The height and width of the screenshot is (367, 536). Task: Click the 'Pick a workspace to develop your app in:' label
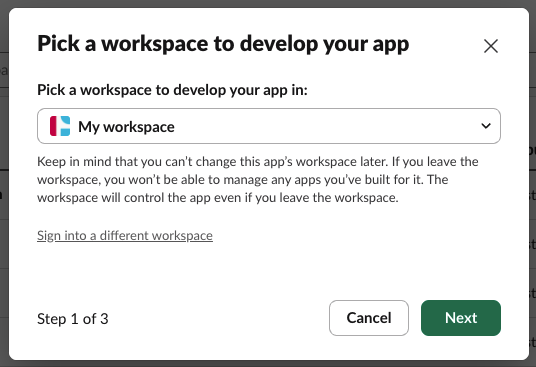(173, 90)
